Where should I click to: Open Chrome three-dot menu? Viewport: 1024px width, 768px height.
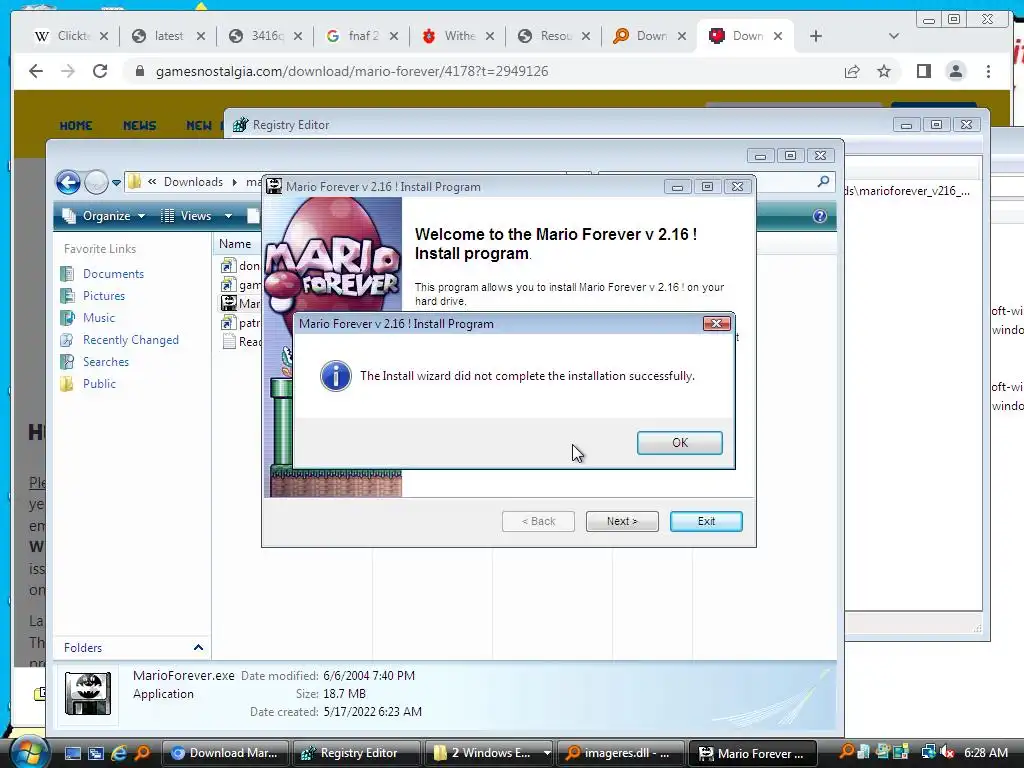(x=988, y=71)
